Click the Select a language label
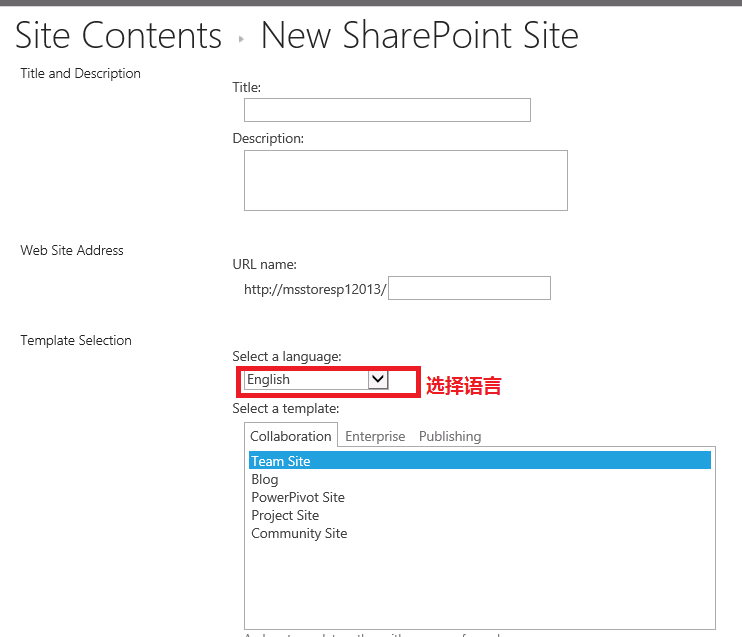This screenshot has height=637, width=742. [x=287, y=356]
